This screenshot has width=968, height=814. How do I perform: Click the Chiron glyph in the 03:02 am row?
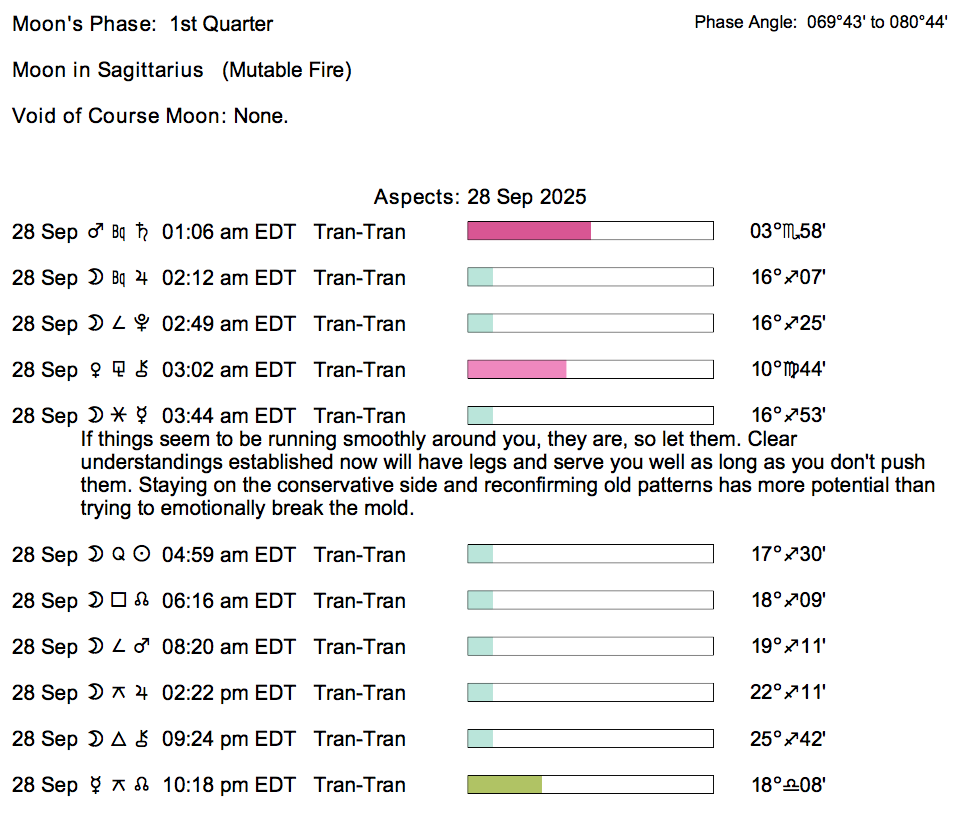click(142, 370)
